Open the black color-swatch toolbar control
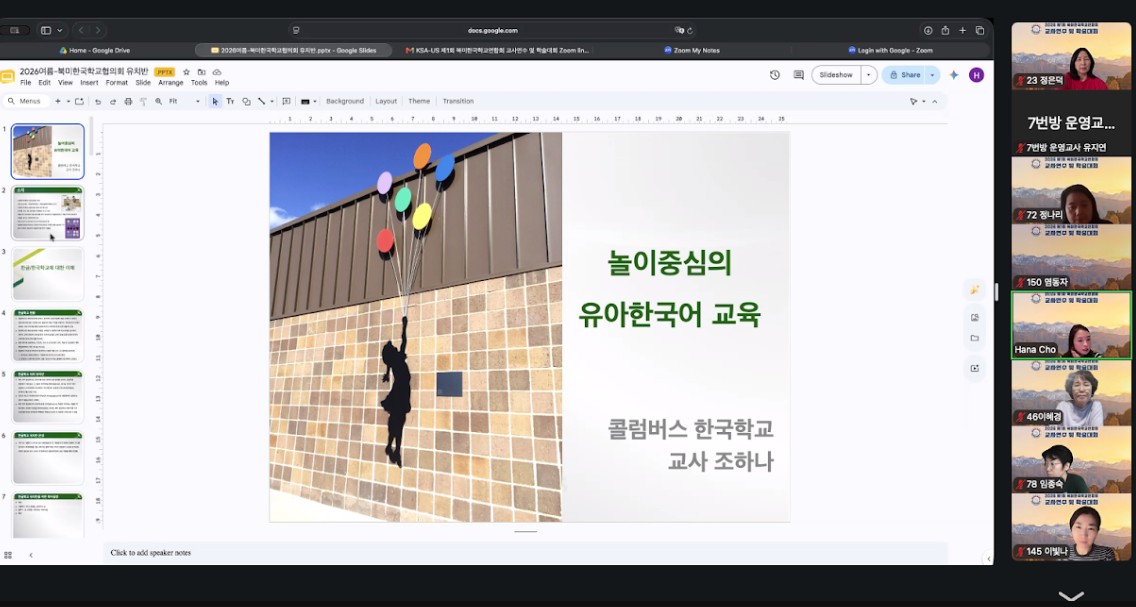The width and height of the screenshot is (1136, 607). point(309,101)
